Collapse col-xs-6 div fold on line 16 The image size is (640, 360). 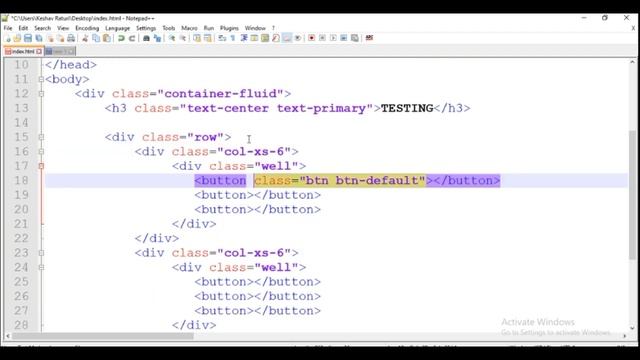point(41,151)
